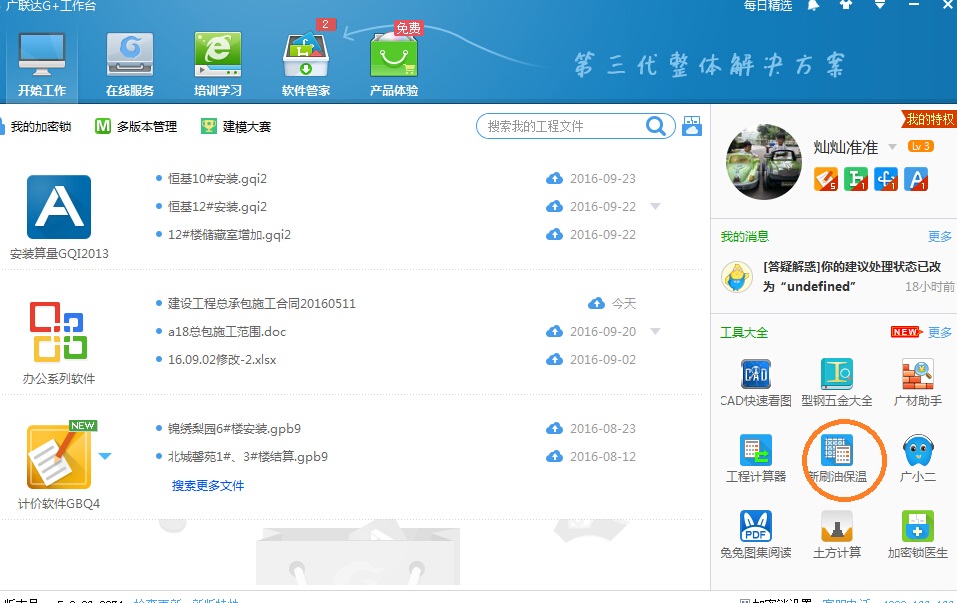Open the 新刷油保温 tool
Screen dimensions: 957x603
(837, 458)
